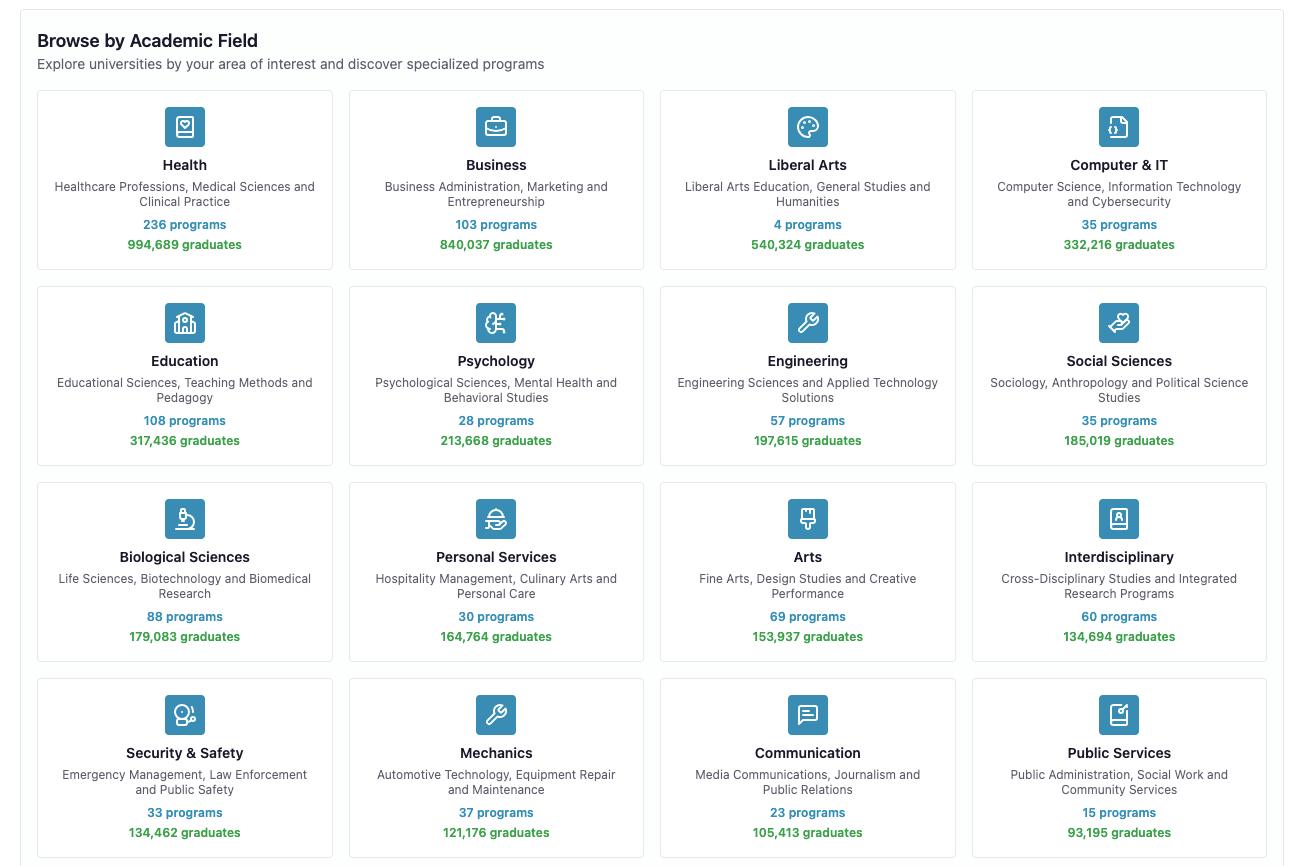Click the Mechanics card title
This screenshot has height=866, width=1309.
coord(496,753)
